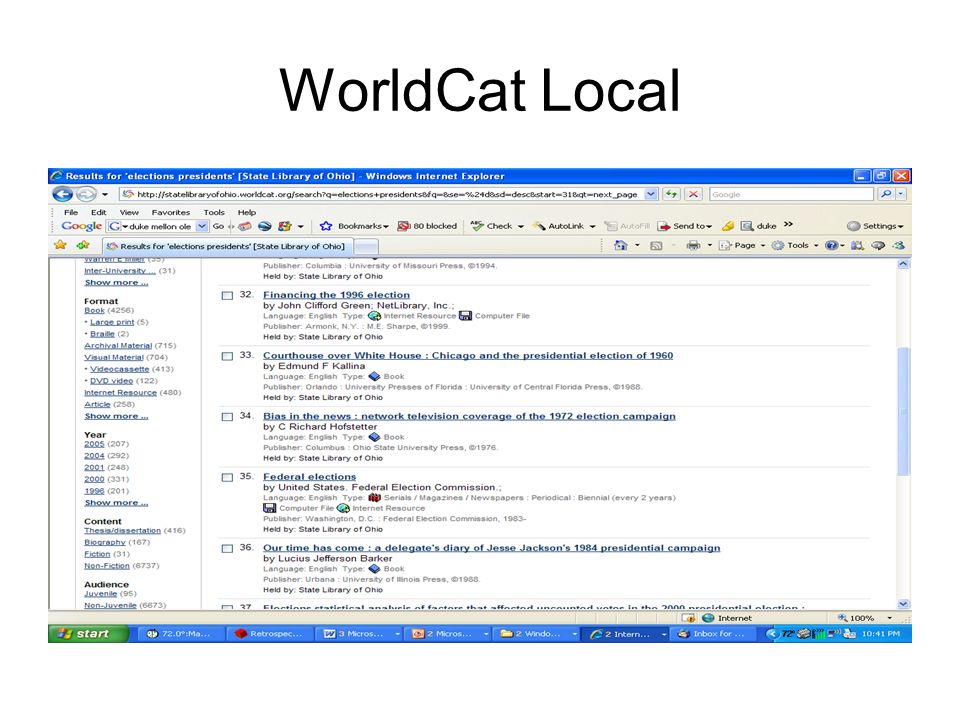
Task: Open the recent pages dropdown beside Forward
Action: click(105, 195)
